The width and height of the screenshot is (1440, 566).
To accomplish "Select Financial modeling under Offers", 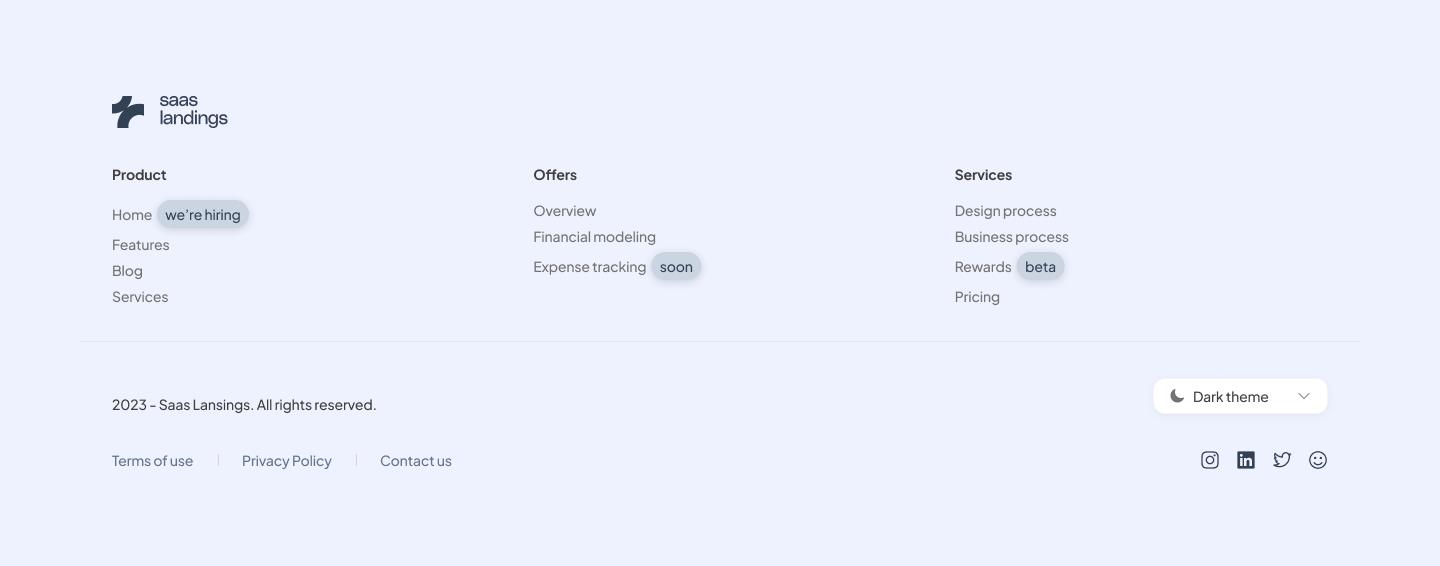I will pos(594,237).
